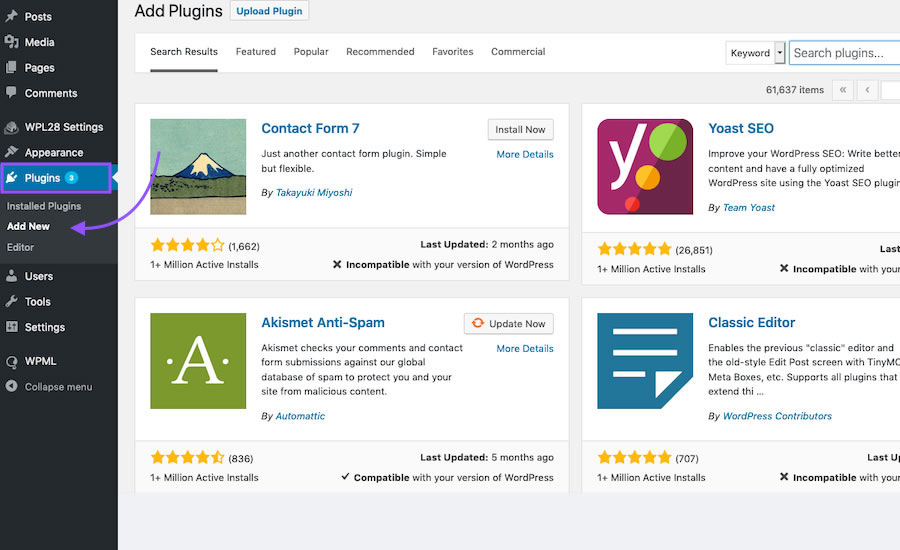
Task: Open the Contact Form 7 title link
Action: pyautogui.click(x=311, y=129)
